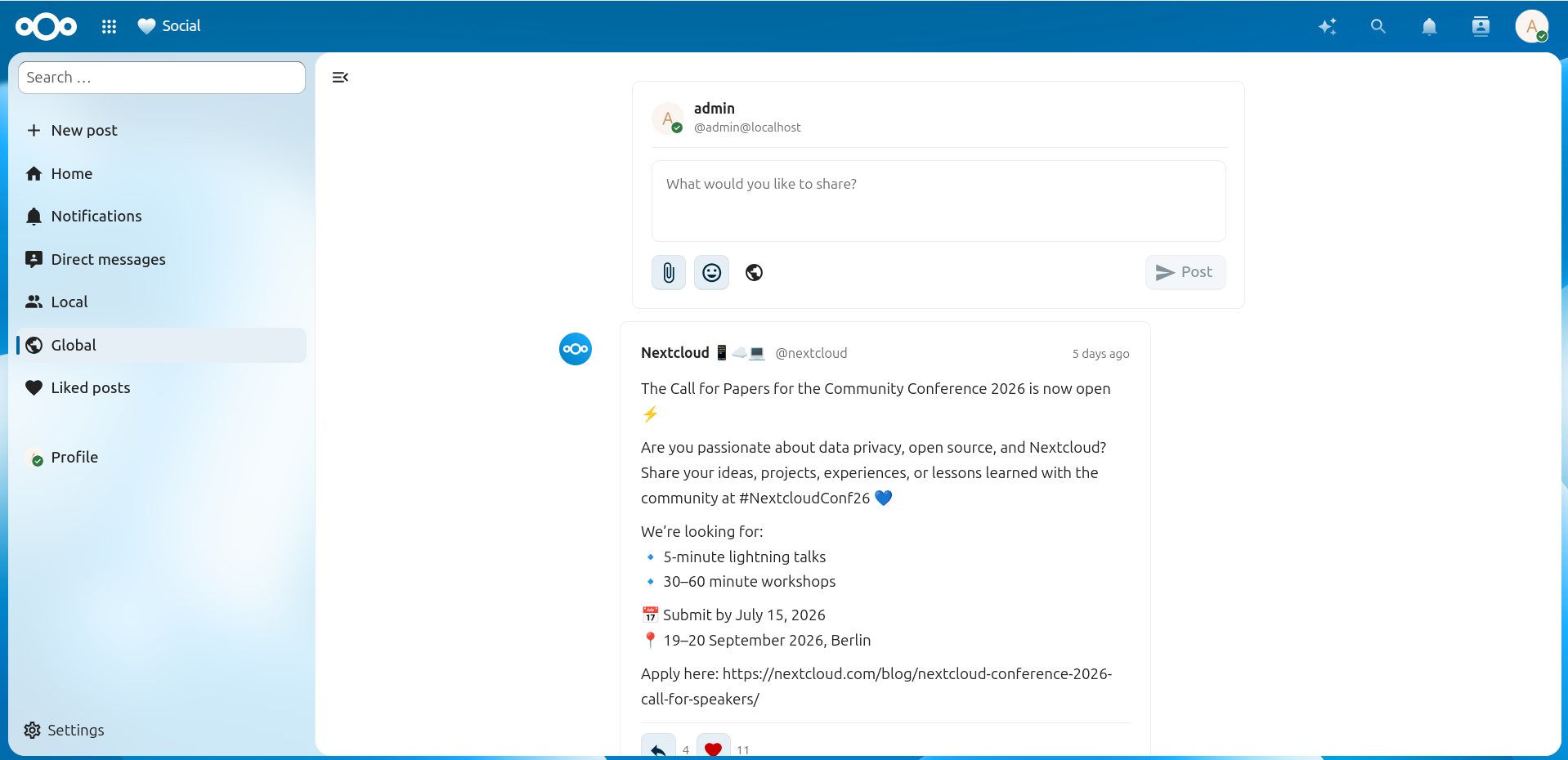Click the Notifications bell sidebar icon
The height and width of the screenshot is (760, 1568).
pos(34,216)
